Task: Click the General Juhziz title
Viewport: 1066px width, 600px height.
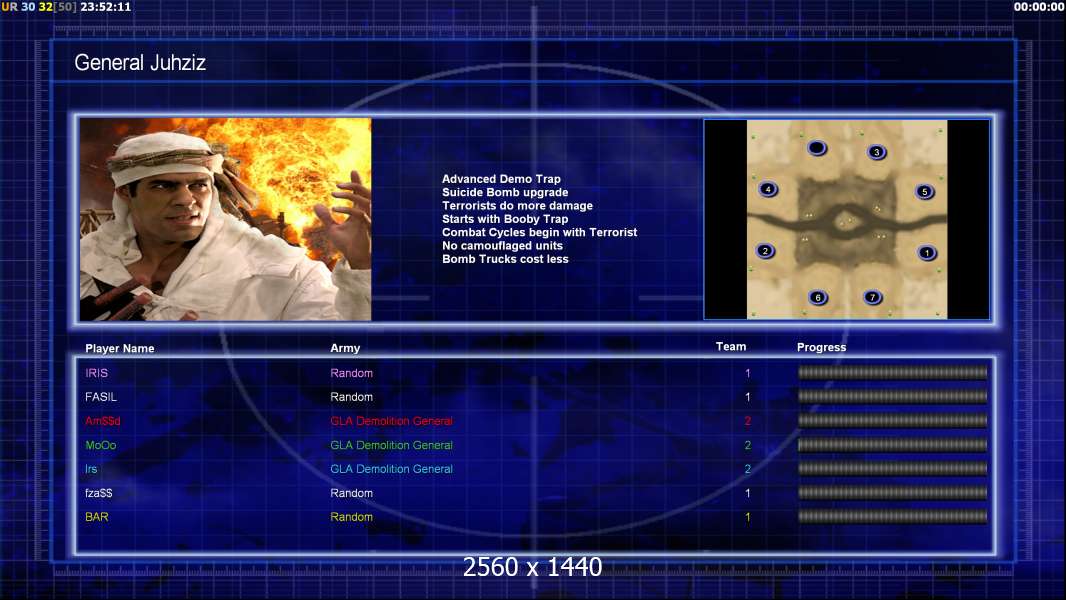Action: 140,63
